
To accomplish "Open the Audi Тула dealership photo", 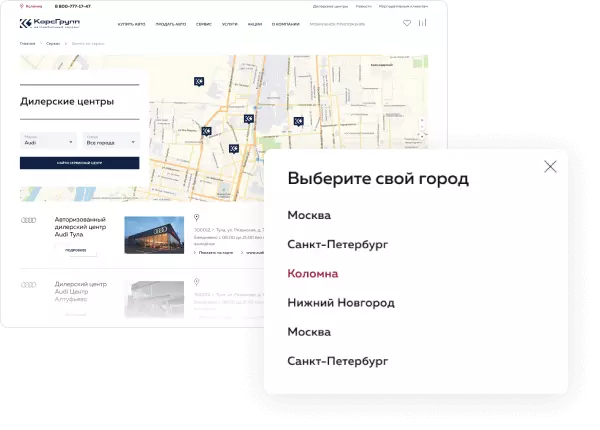I will 154,235.
